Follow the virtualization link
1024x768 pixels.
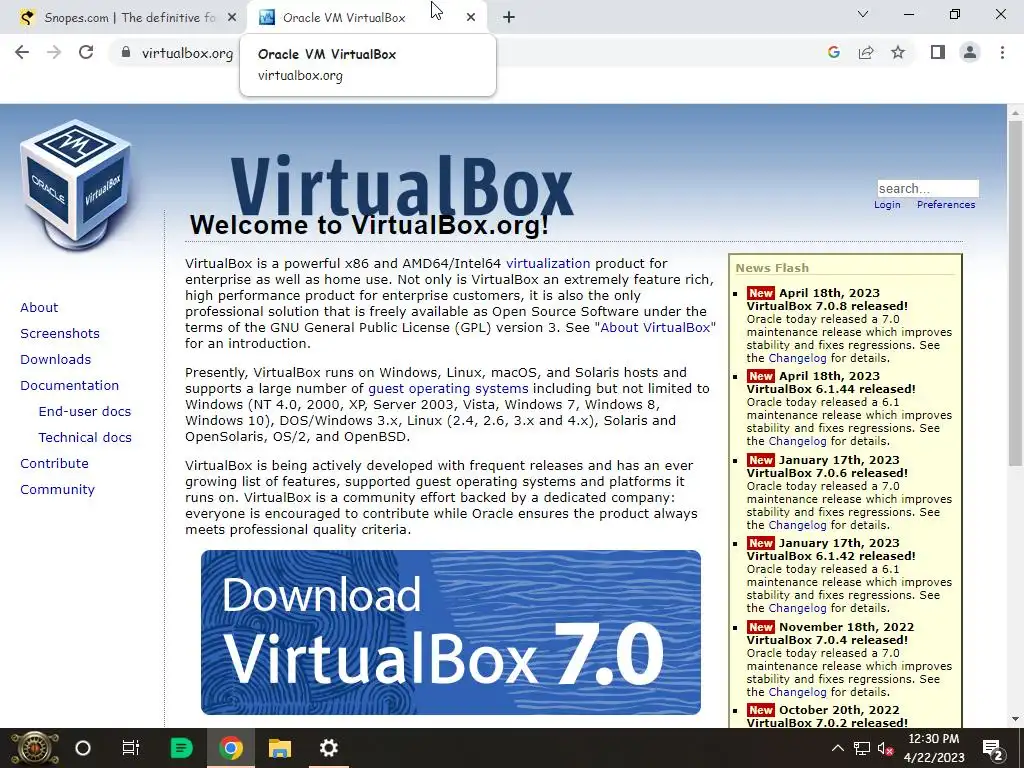(x=548, y=263)
